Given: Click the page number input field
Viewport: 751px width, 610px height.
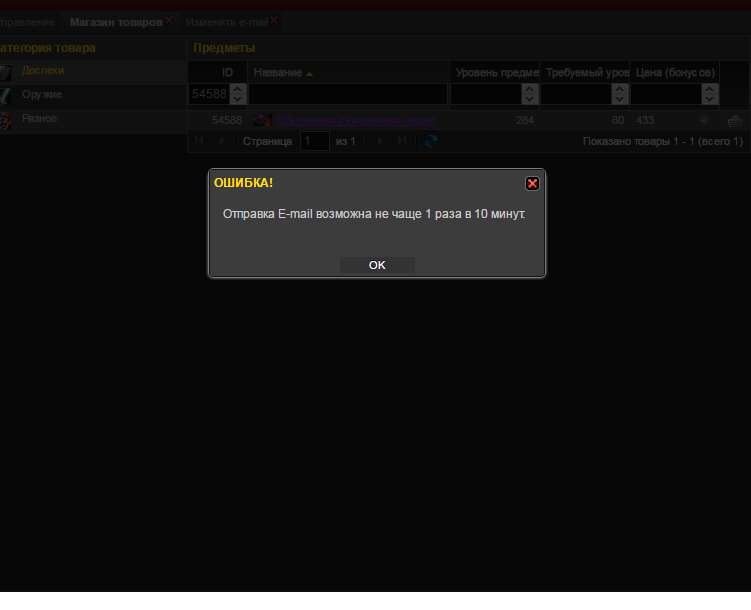Looking at the screenshot, I should pyautogui.click(x=314, y=141).
